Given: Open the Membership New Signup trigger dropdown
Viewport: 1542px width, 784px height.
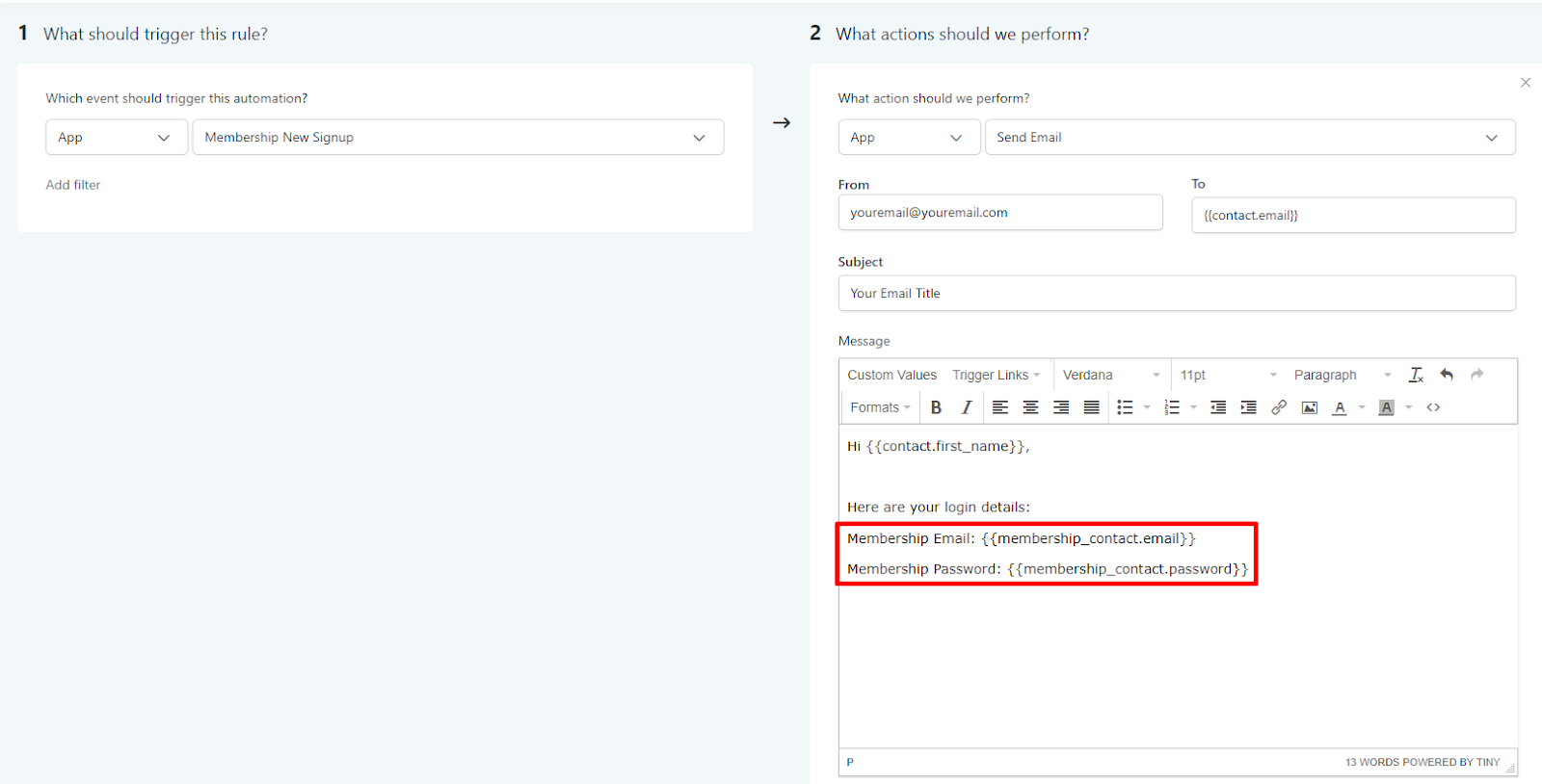Looking at the screenshot, I should 458,138.
